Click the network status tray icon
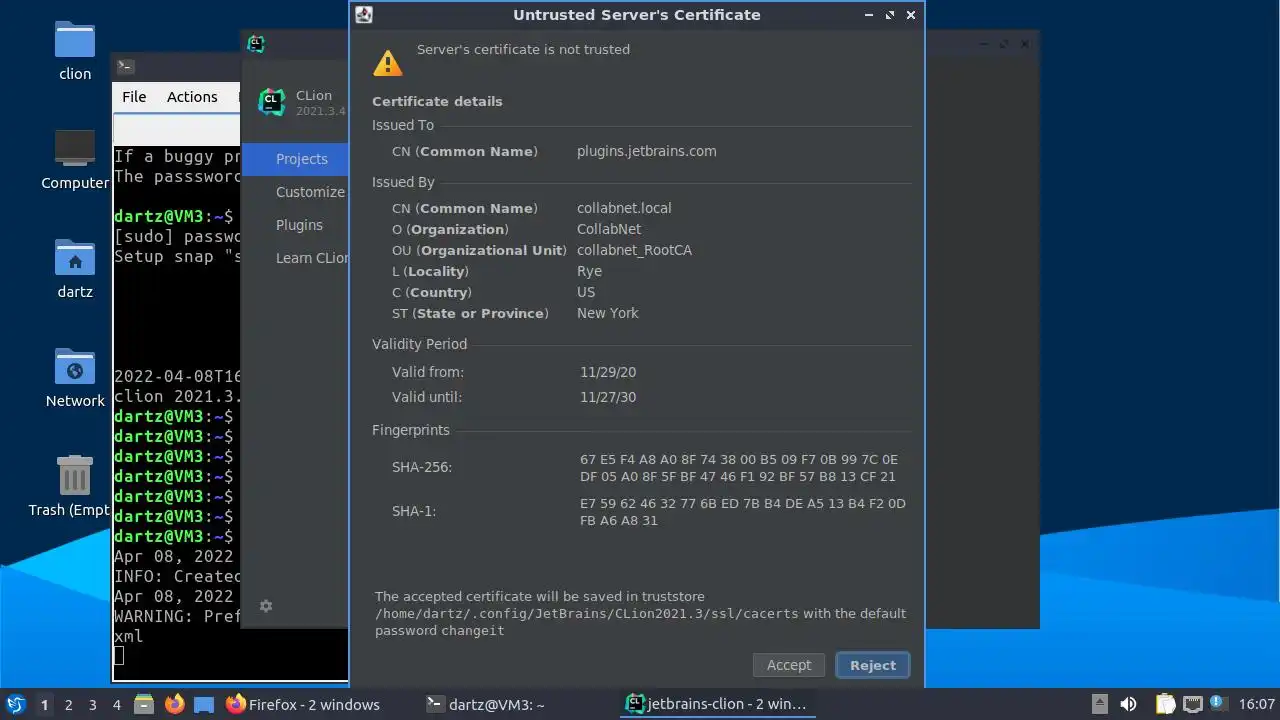 (x=1192, y=704)
